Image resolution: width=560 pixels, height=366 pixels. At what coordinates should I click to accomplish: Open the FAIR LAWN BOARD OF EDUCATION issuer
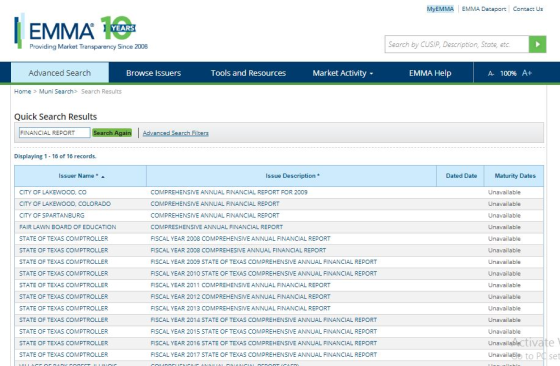coord(68,227)
